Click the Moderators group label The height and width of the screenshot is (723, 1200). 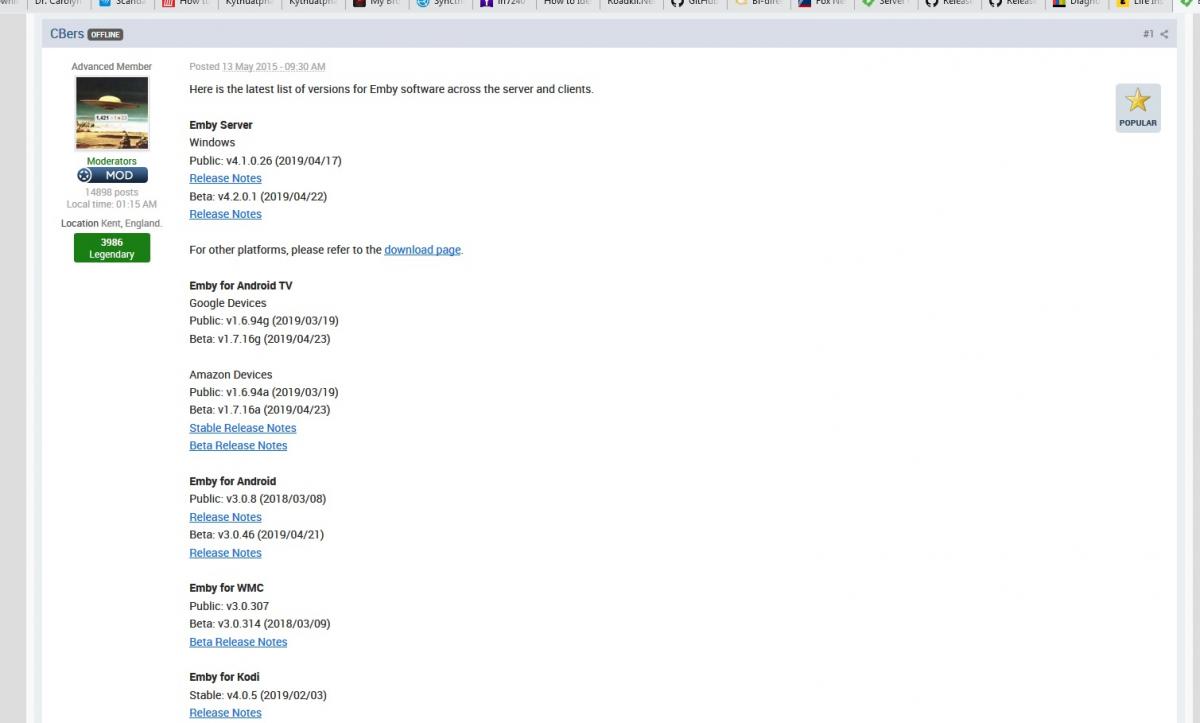click(x=112, y=161)
